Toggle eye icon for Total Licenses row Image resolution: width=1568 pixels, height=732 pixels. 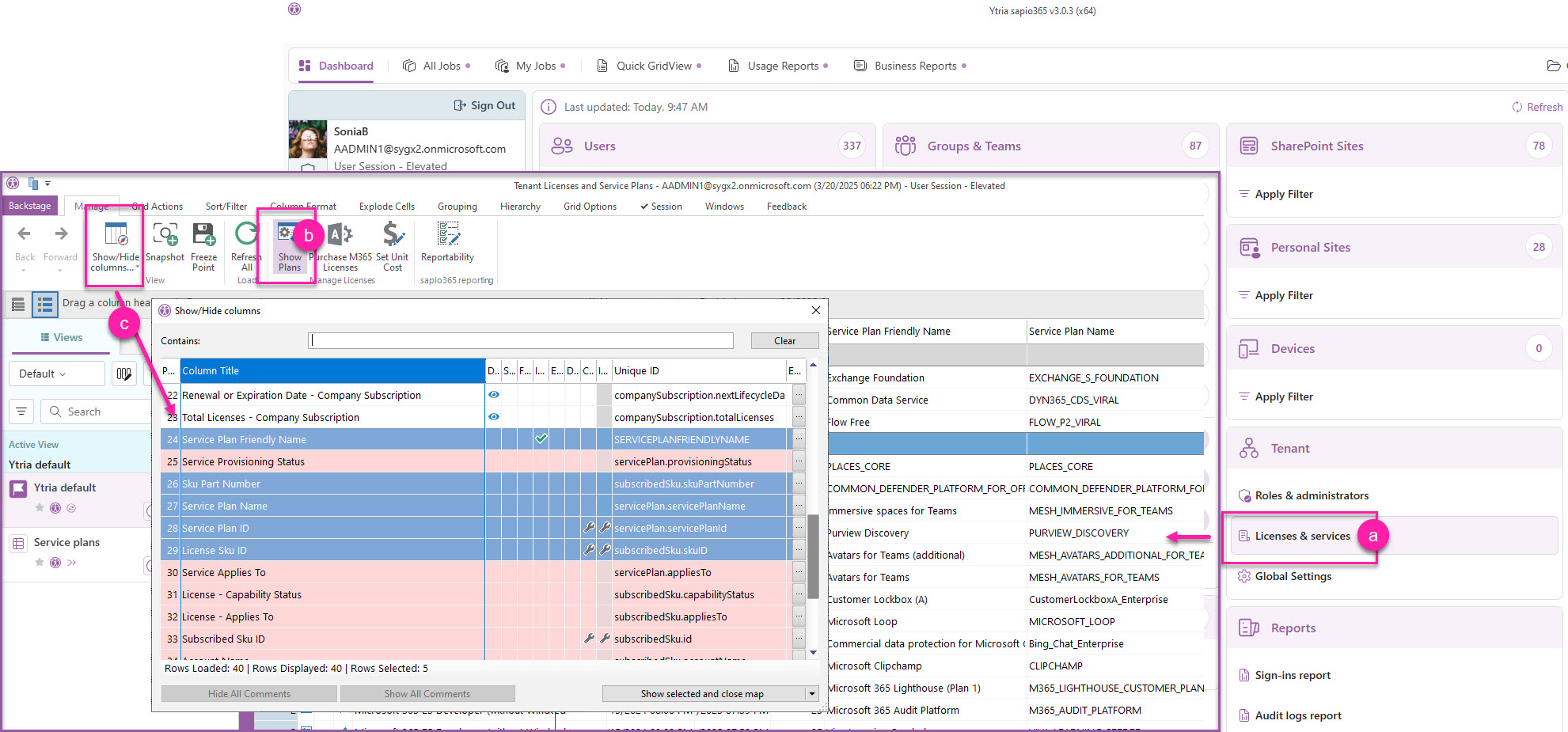[494, 417]
